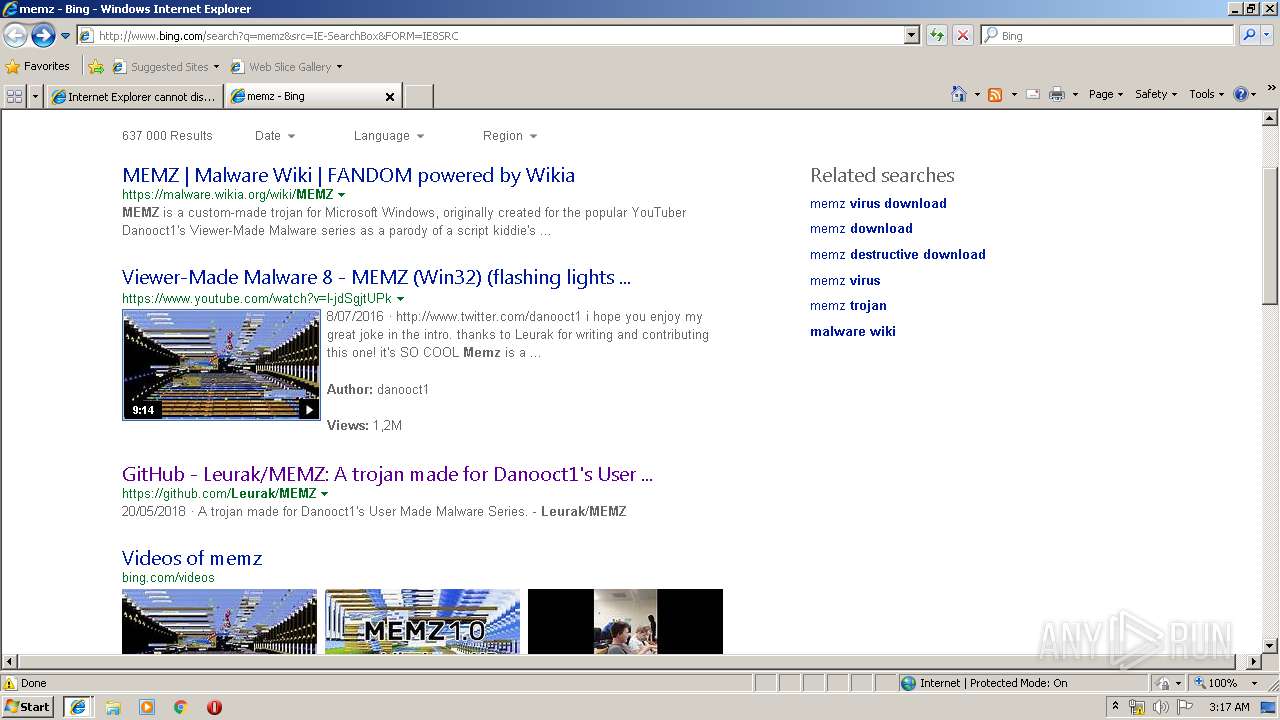Click the Action Center flag tray icon
Image resolution: width=1280 pixels, height=720 pixels.
click(1185, 707)
